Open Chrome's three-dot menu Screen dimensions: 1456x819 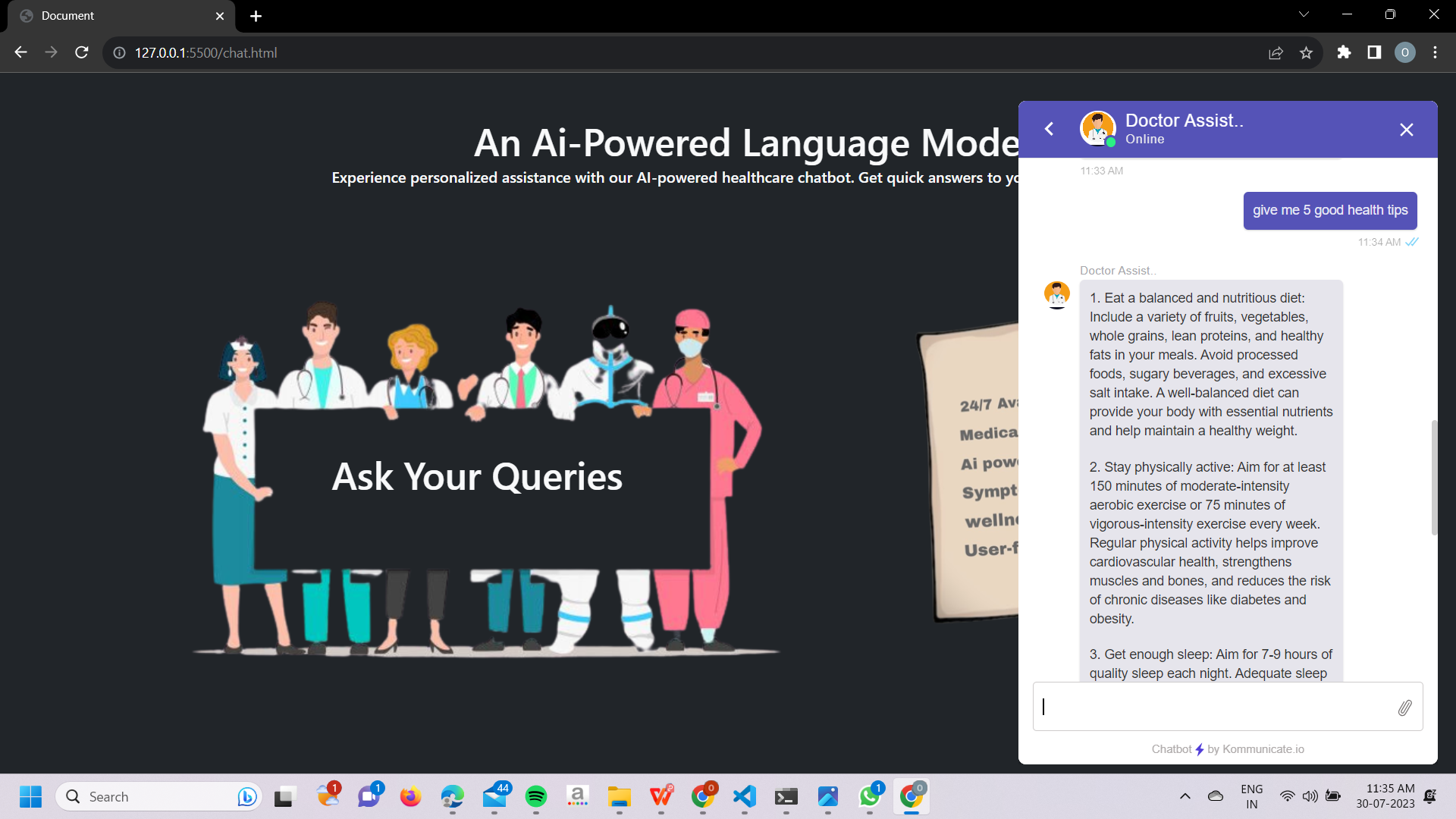pos(1436,52)
